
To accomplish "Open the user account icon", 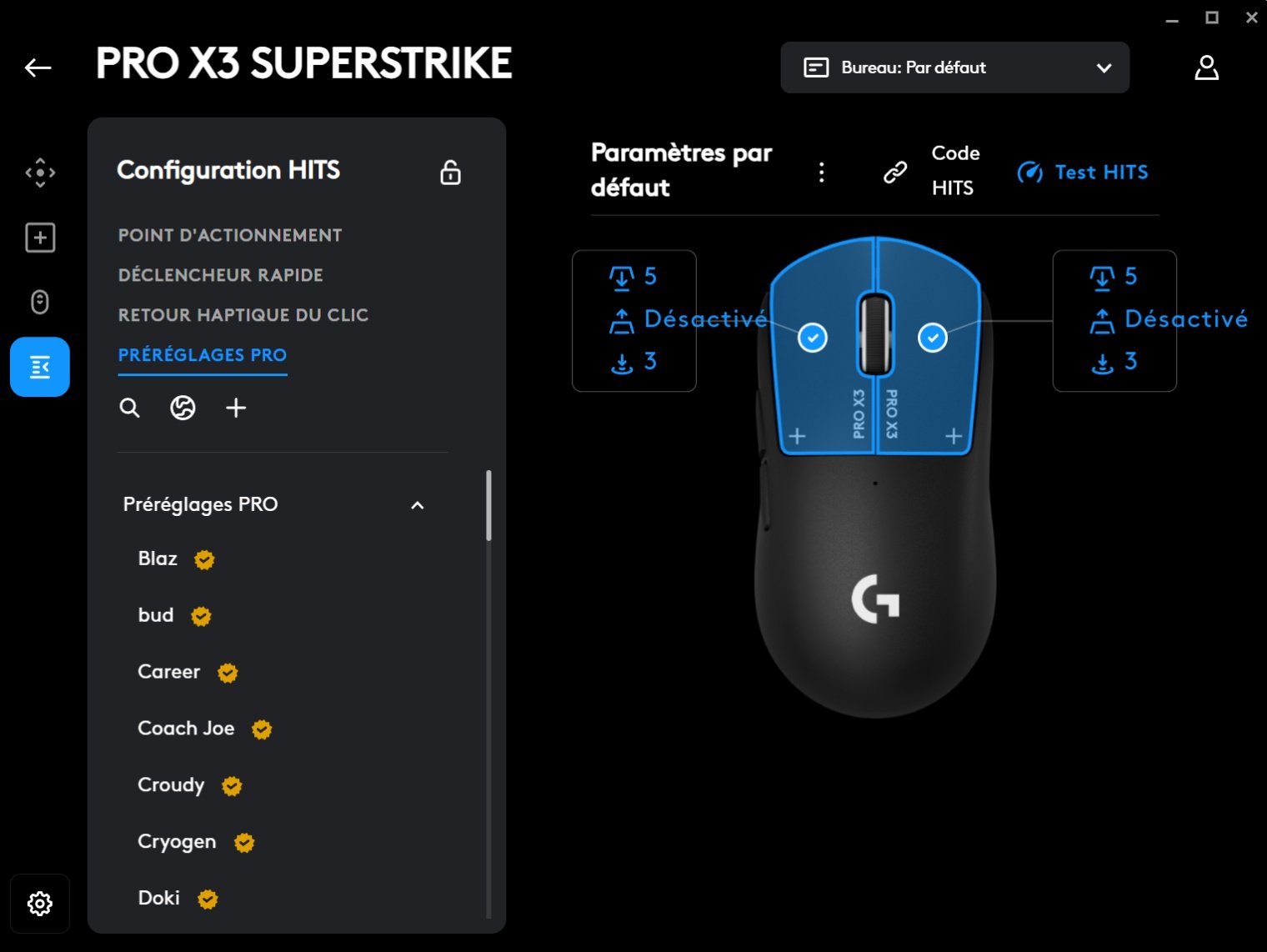I will (x=1206, y=68).
